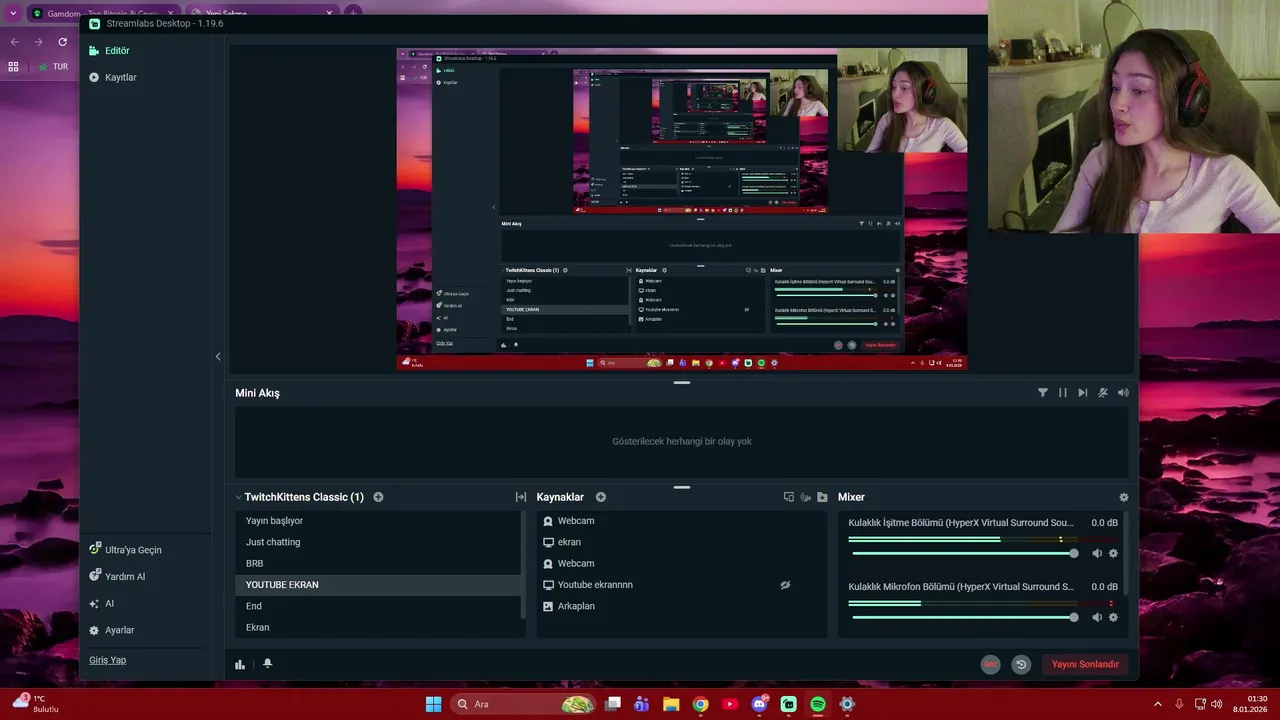Select the YOUTUBE EKRAN scene

tap(378, 585)
